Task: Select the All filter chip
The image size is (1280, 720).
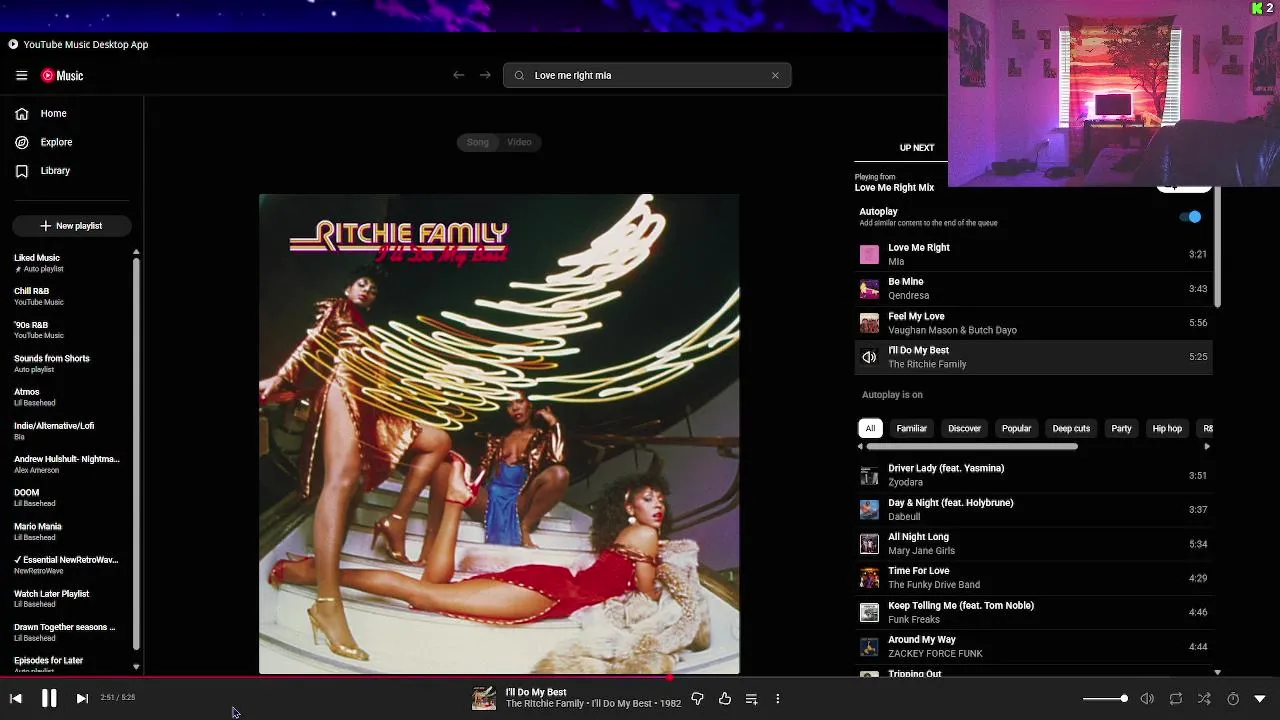Action: 870,428
